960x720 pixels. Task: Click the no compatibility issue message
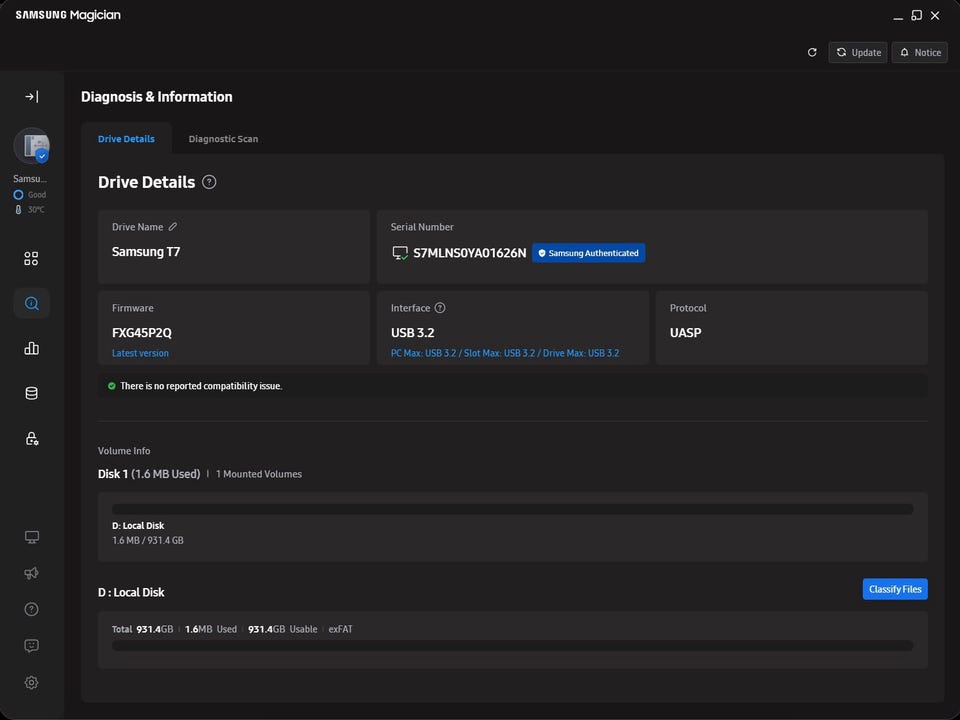[x=201, y=386]
